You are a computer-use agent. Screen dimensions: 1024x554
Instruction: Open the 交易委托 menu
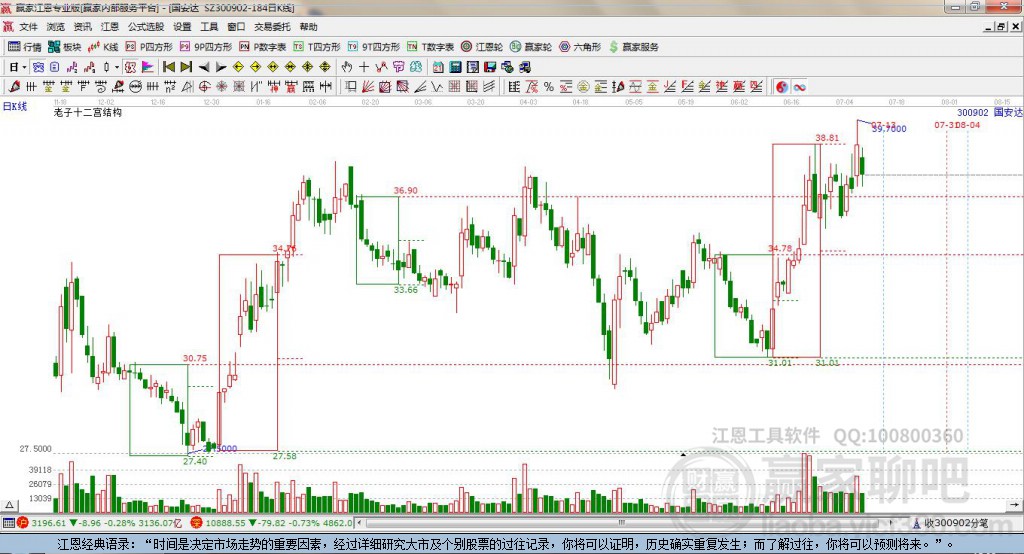click(272, 27)
